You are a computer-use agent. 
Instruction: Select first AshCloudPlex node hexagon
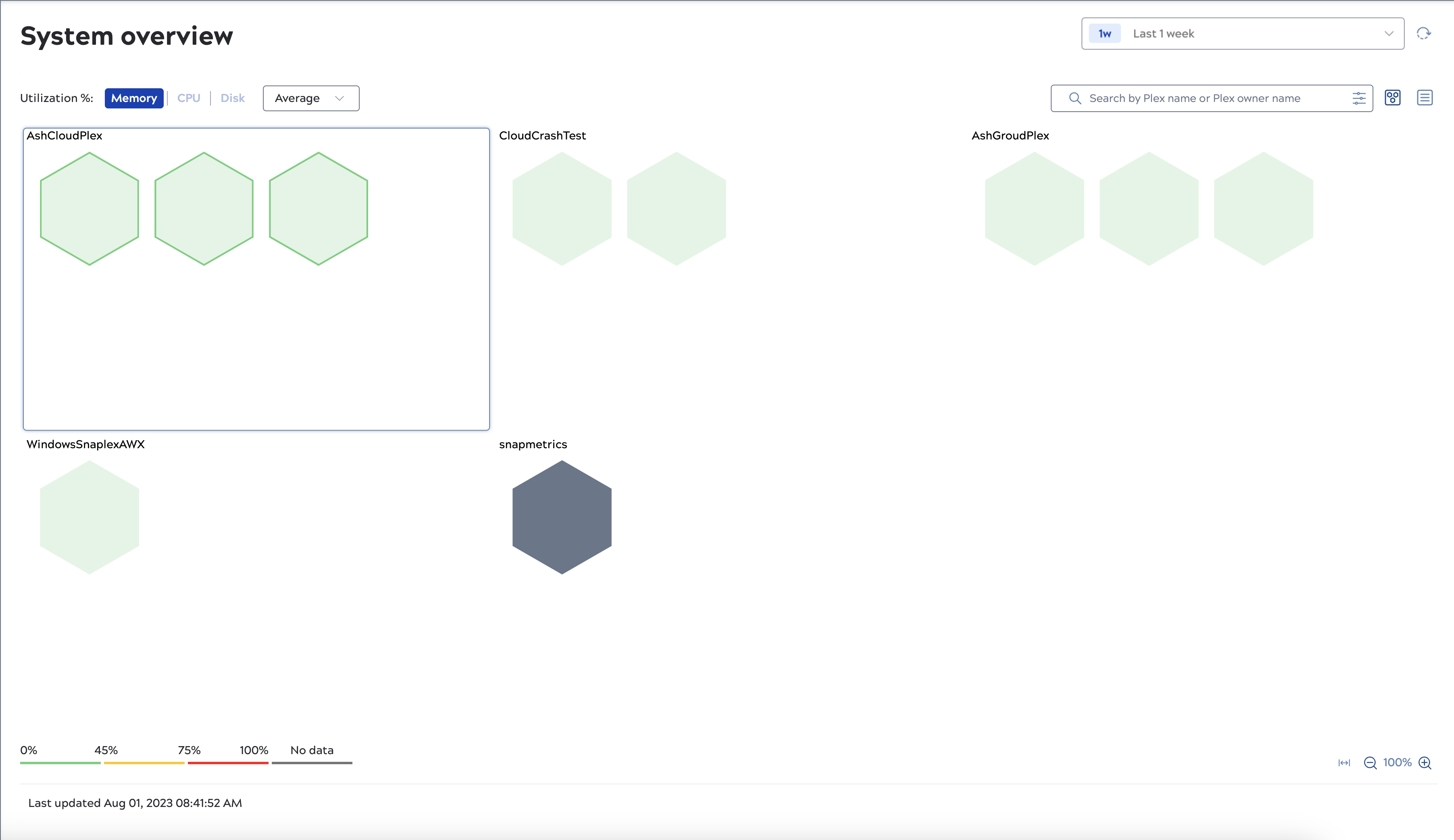90,209
